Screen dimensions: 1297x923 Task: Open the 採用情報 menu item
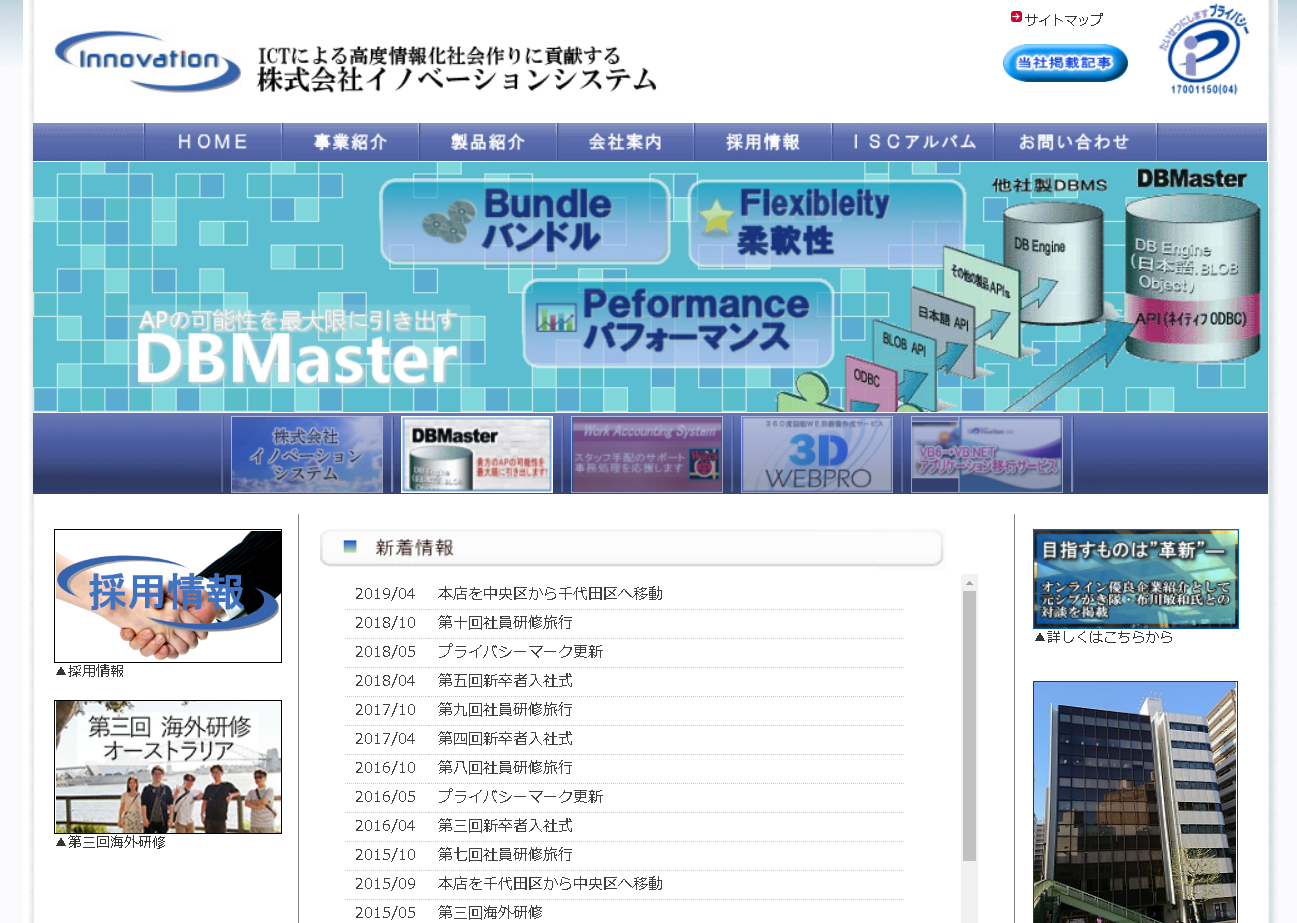point(763,142)
